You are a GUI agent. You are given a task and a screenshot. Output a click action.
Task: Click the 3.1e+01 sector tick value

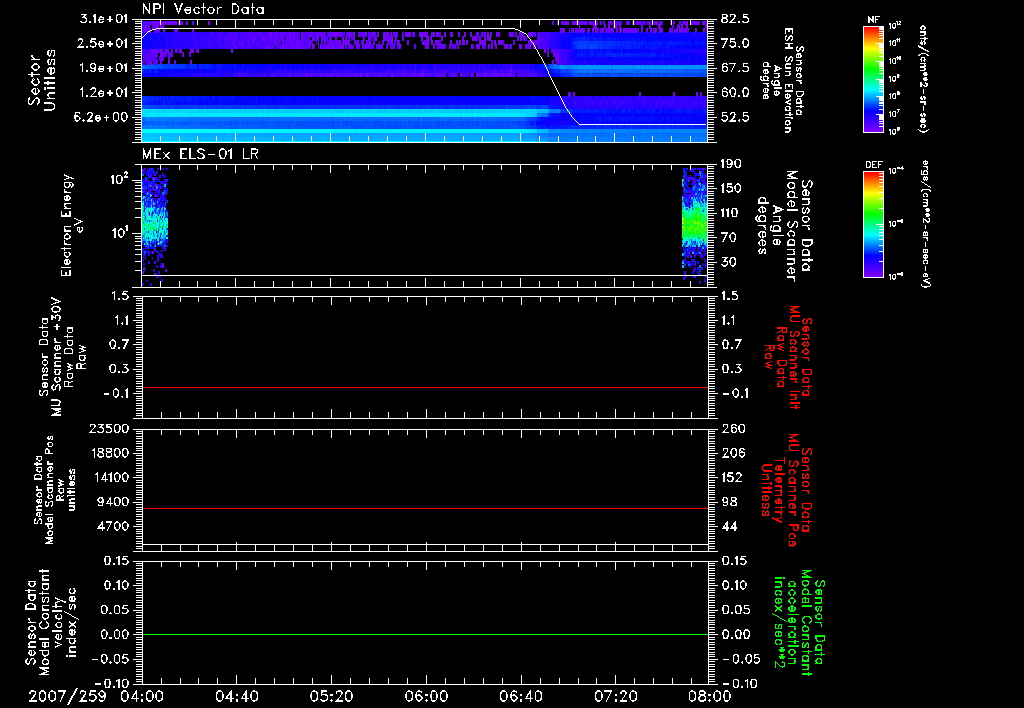[x=104, y=19]
